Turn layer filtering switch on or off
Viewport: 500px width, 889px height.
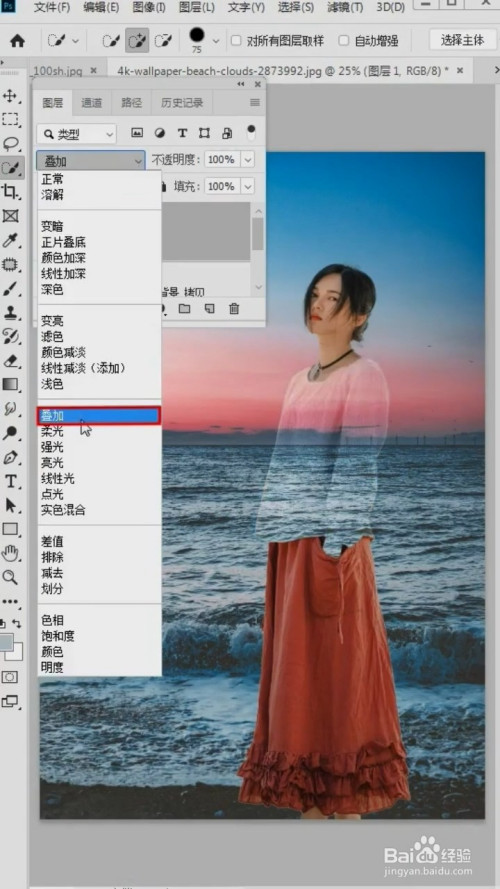click(251, 133)
